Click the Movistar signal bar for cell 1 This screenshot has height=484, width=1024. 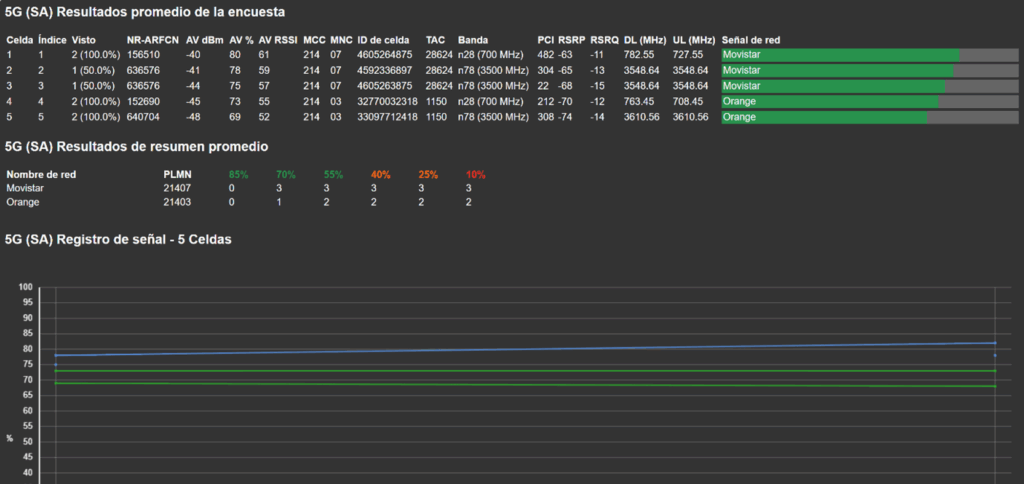click(x=840, y=55)
